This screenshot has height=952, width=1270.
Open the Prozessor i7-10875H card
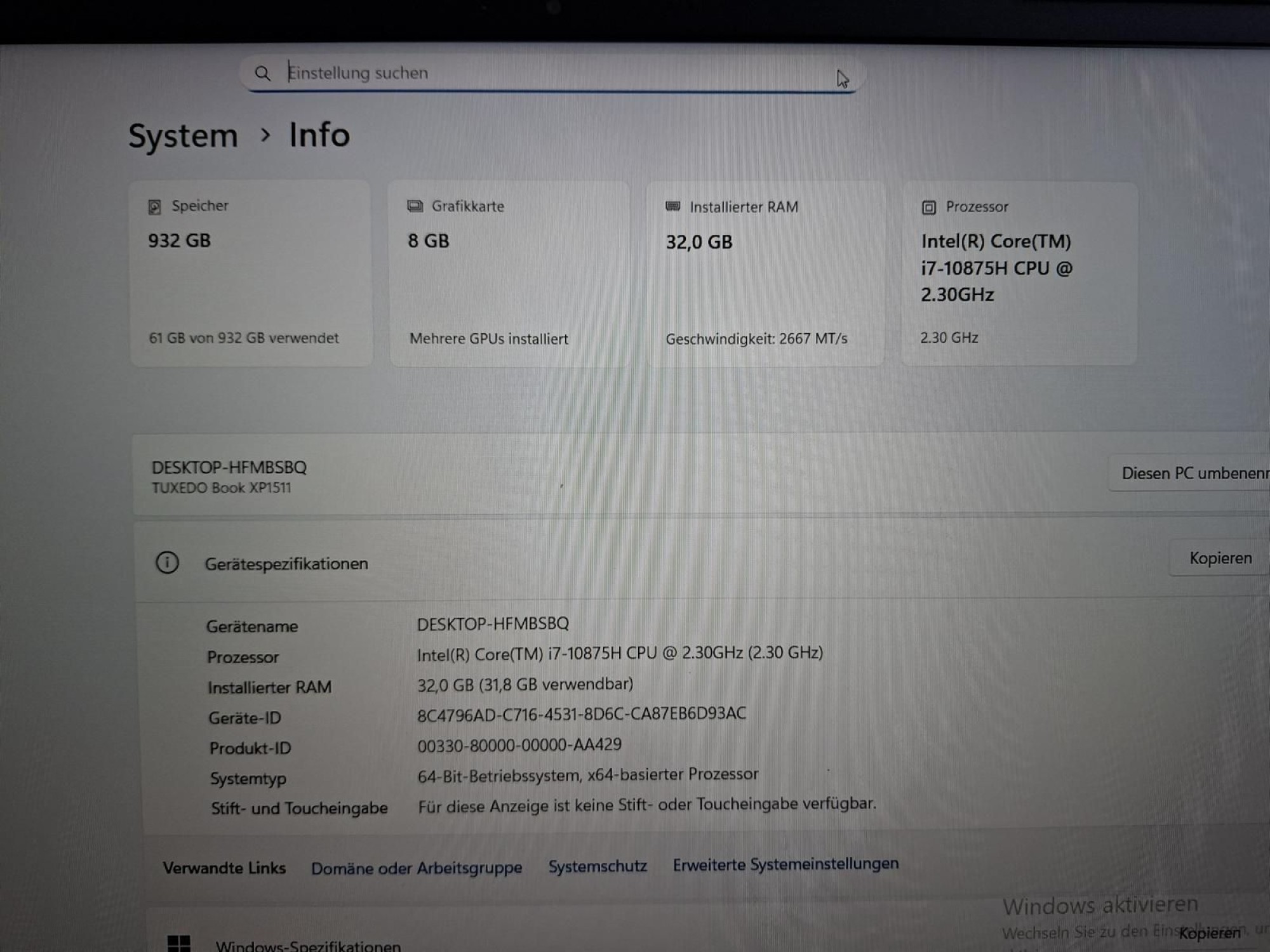1019,274
